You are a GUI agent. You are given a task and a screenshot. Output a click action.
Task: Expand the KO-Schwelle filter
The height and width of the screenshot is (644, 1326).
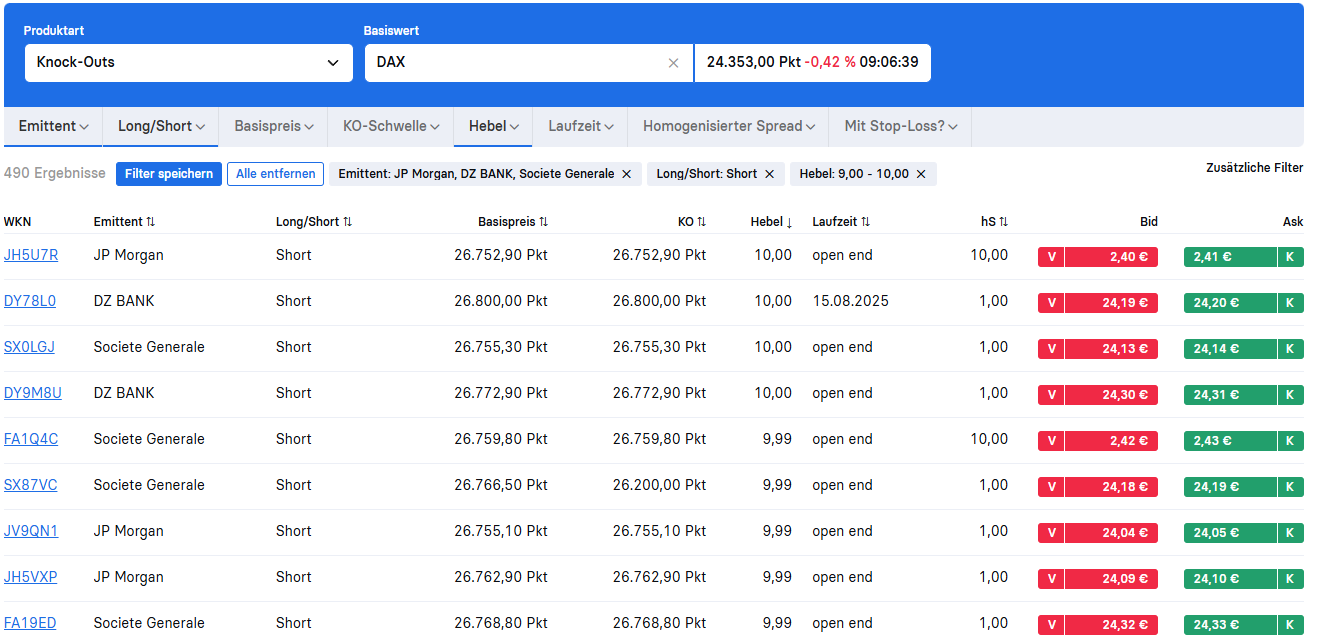(391, 126)
